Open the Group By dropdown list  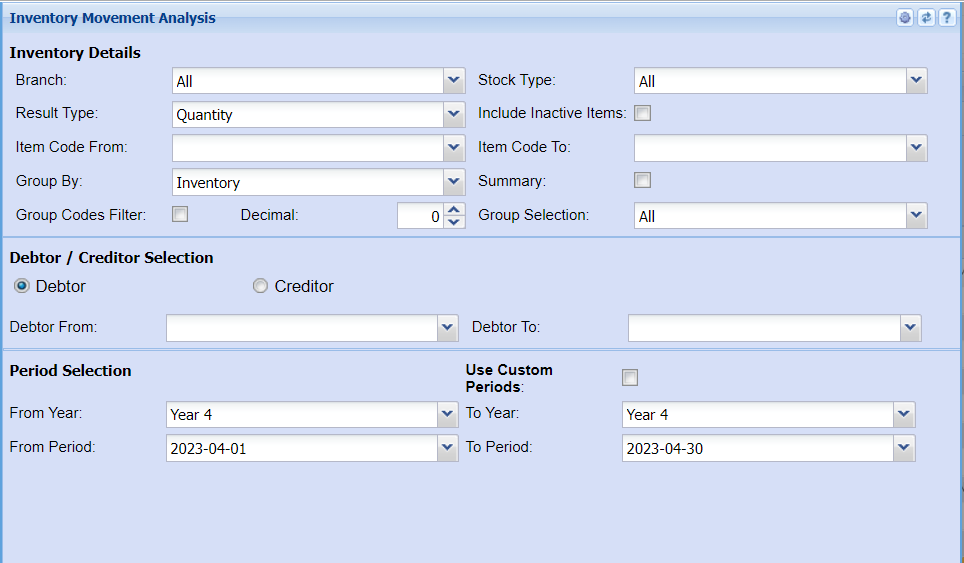[x=454, y=182]
